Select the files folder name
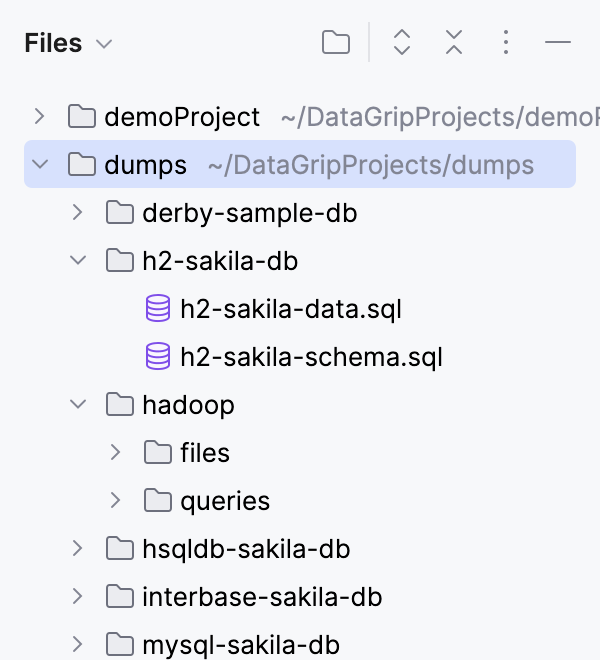This screenshot has height=660, width=600. click(205, 453)
